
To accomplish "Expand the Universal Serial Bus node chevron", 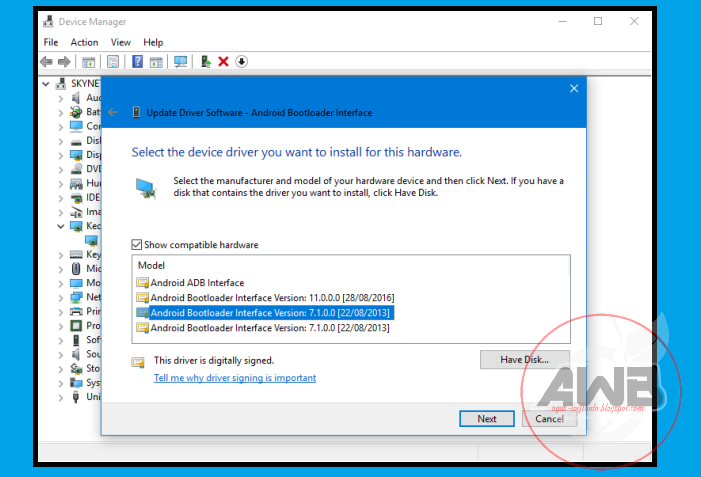I will (x=61, y=397).
